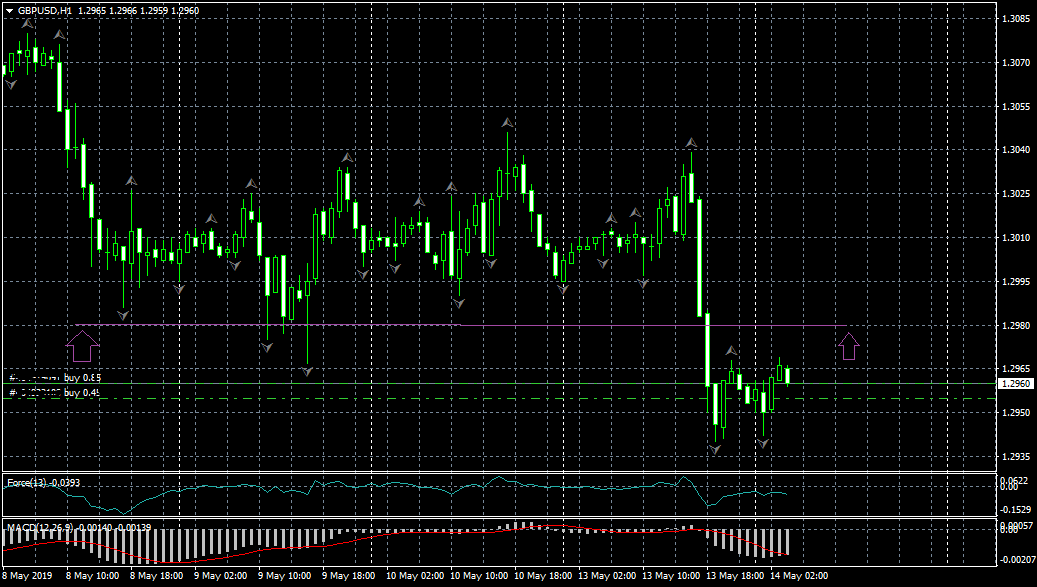Open the GBPUSD,H1 chart dropdown triangle
The height and width of the screenshot is (587, 1037).
(9, 10)
